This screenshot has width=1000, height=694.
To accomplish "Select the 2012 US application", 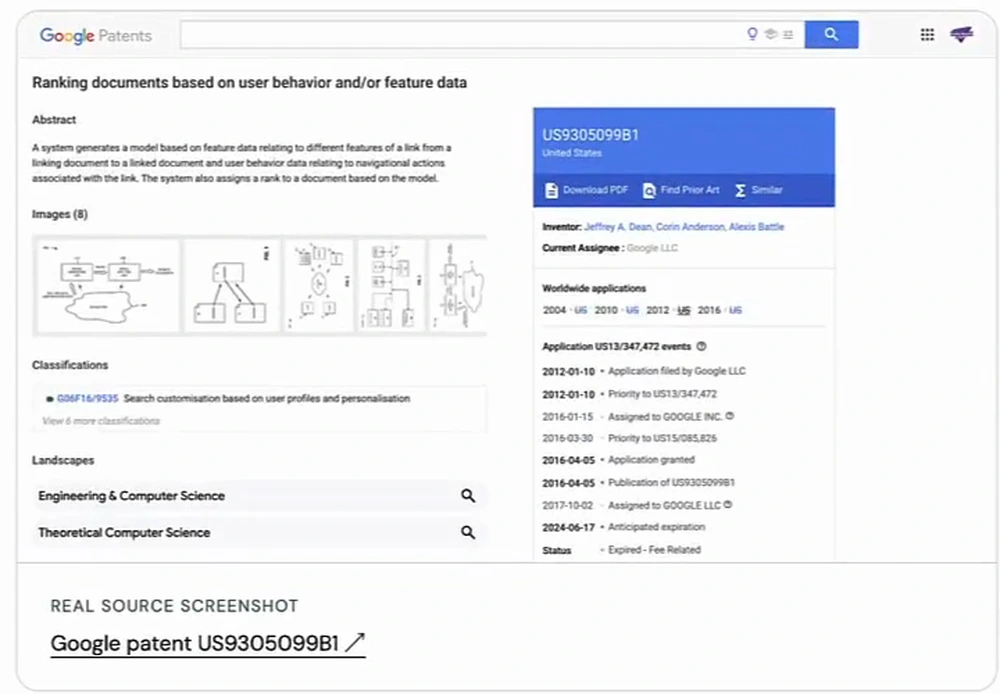I will click(684, 310).
